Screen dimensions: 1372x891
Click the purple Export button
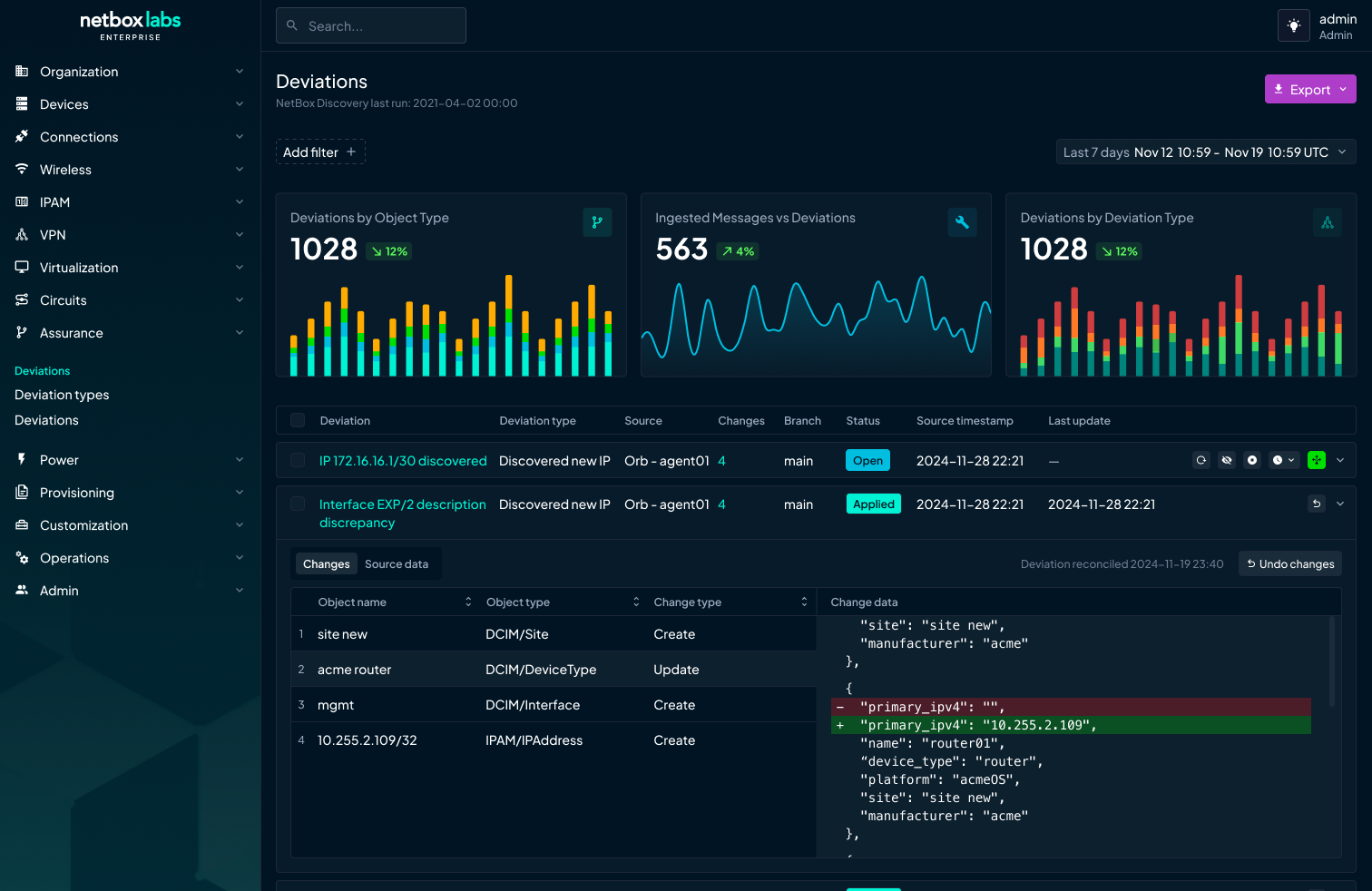tap(1310, 89)
